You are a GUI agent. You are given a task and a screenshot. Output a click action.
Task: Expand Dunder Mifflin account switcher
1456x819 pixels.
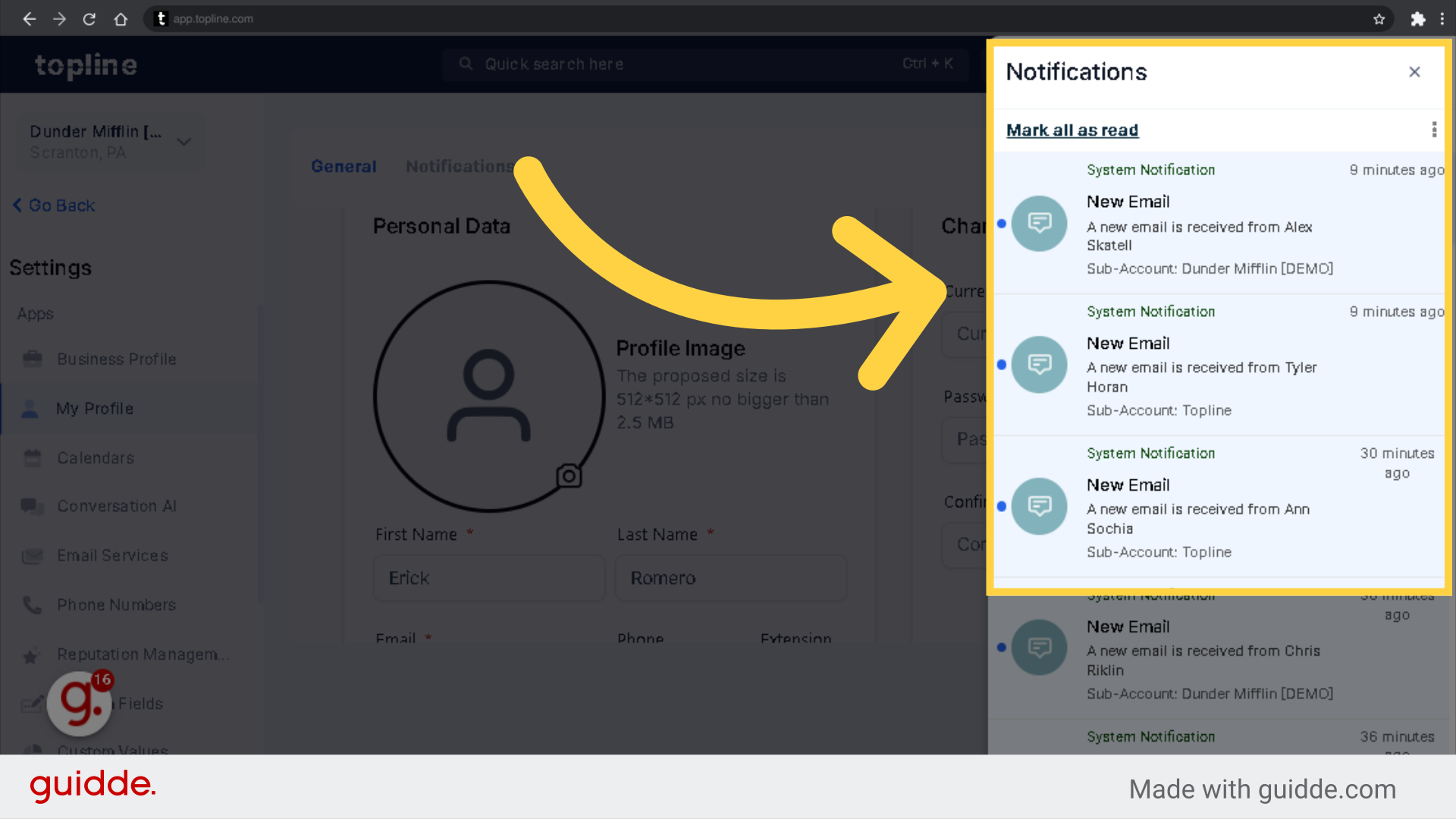pyautogui.click(x=111, y=142)
